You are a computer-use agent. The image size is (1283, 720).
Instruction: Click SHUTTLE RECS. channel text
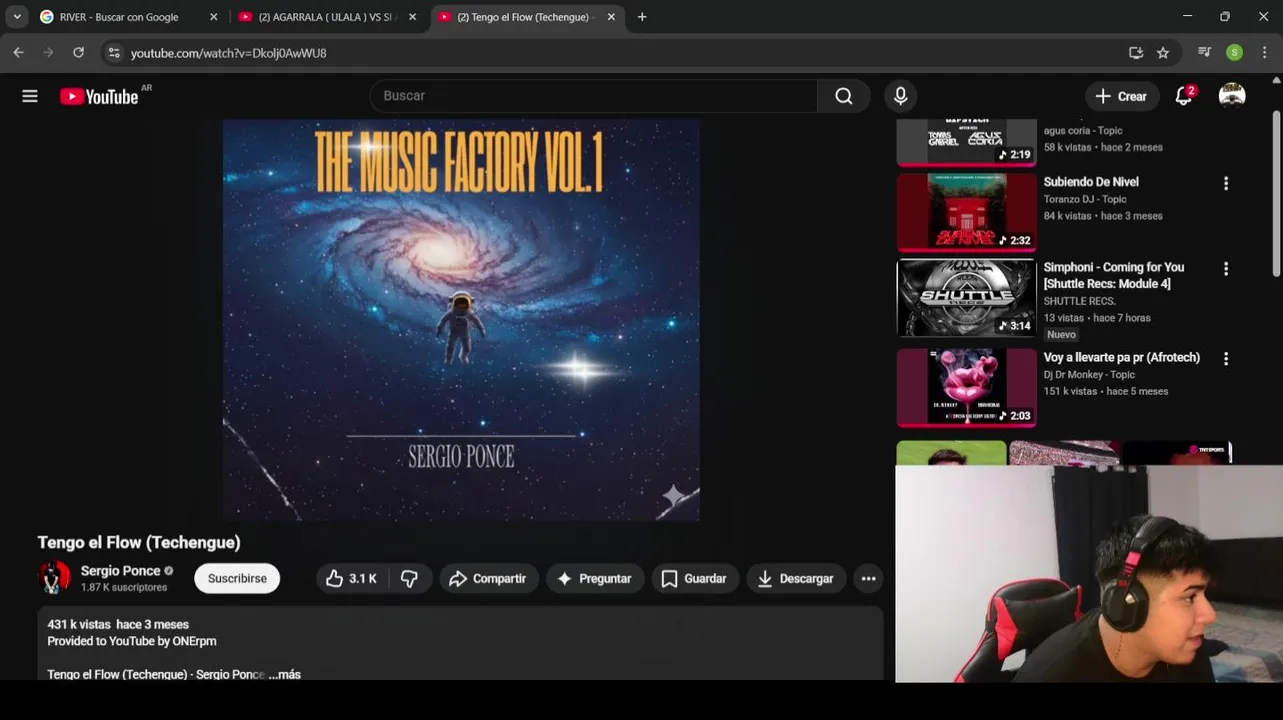[x=1080, y=301]
